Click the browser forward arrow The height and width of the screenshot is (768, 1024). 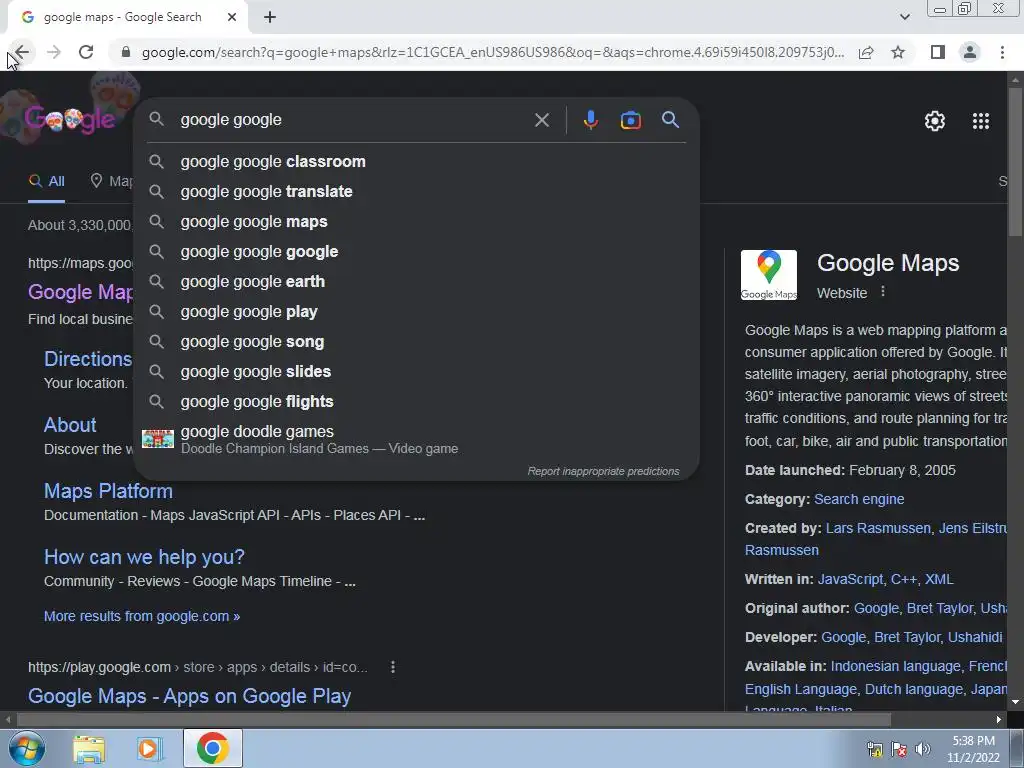point(54,52)
